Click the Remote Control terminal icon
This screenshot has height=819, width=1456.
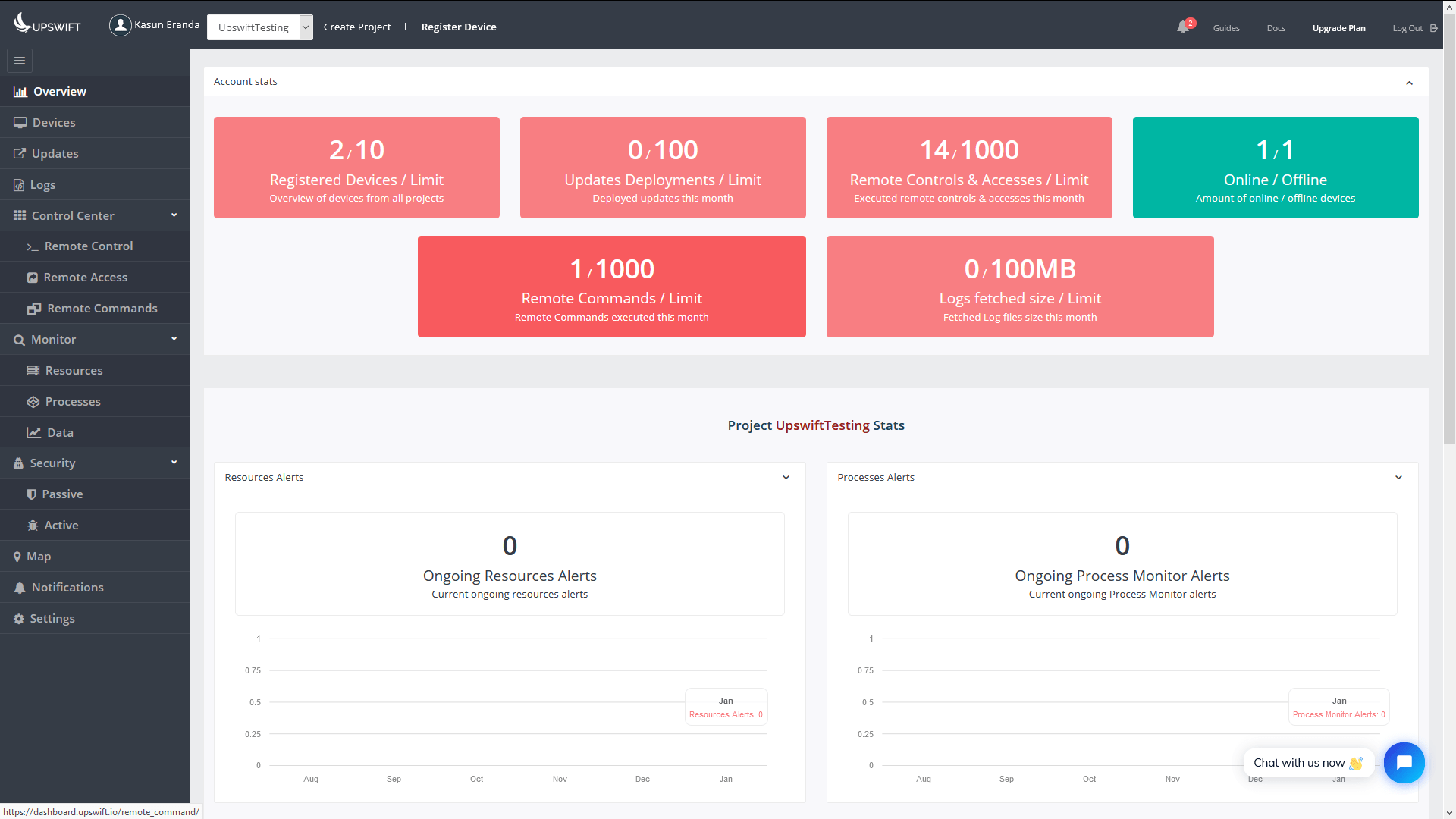[33, 247]
